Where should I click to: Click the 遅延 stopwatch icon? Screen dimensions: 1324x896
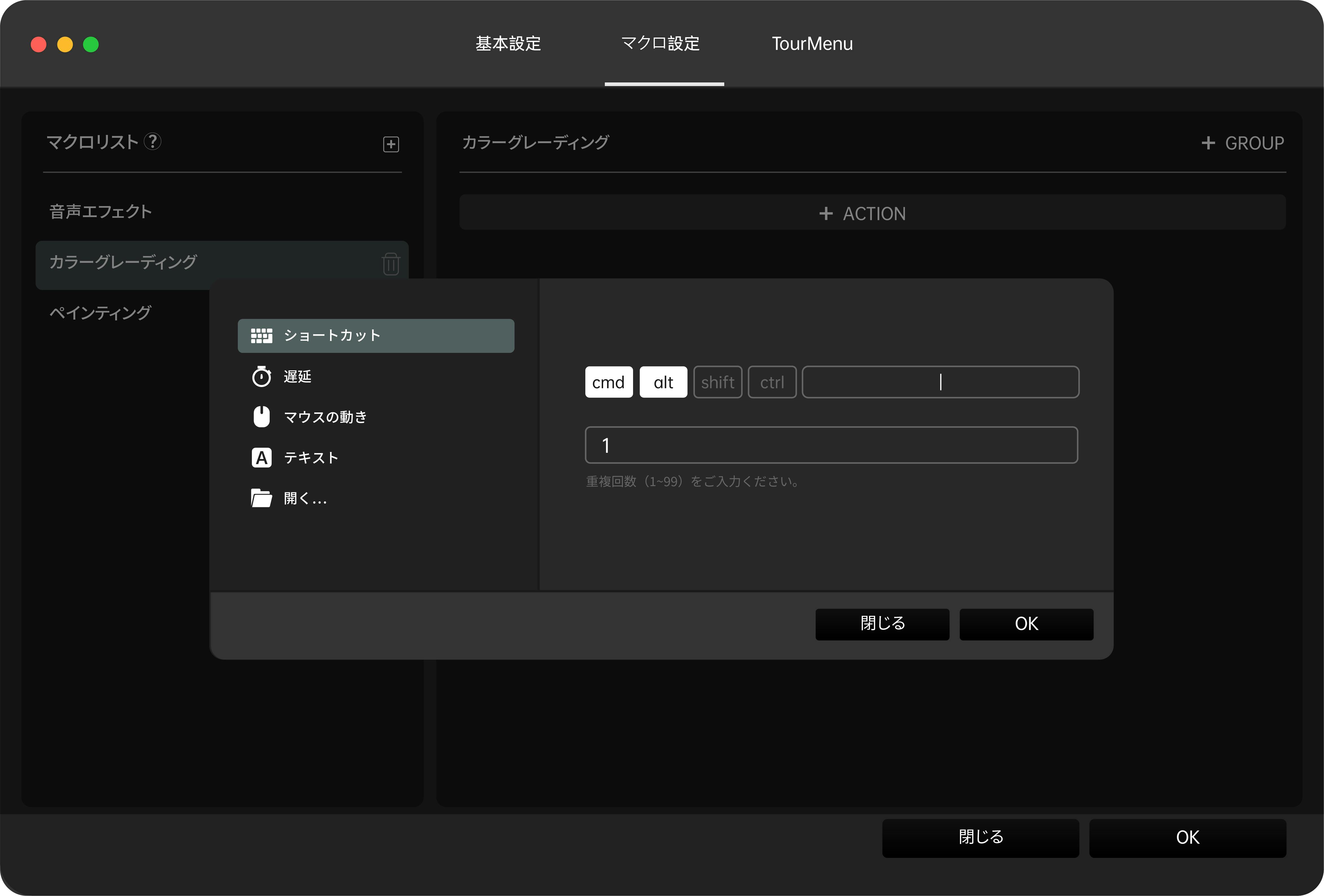(x=261, y=377)
